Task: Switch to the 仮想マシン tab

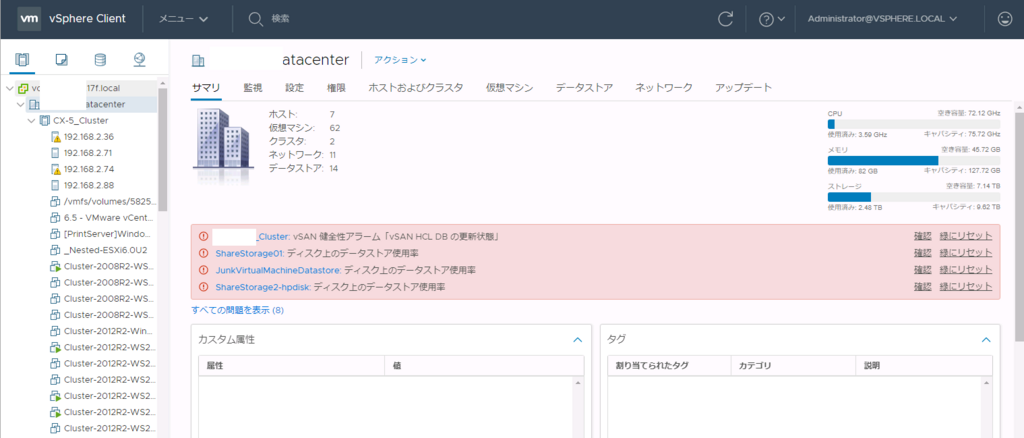Action: [509, 87]
